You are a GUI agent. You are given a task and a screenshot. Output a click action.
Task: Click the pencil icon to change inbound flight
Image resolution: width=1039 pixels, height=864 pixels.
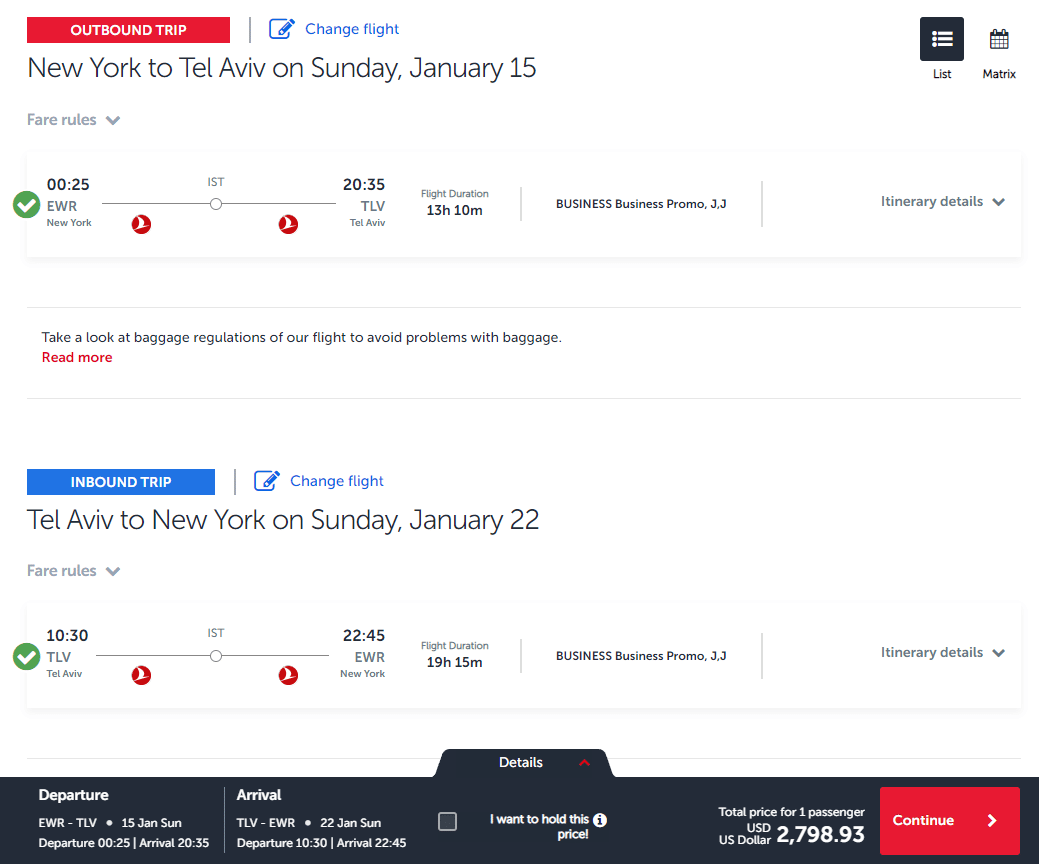266,480
